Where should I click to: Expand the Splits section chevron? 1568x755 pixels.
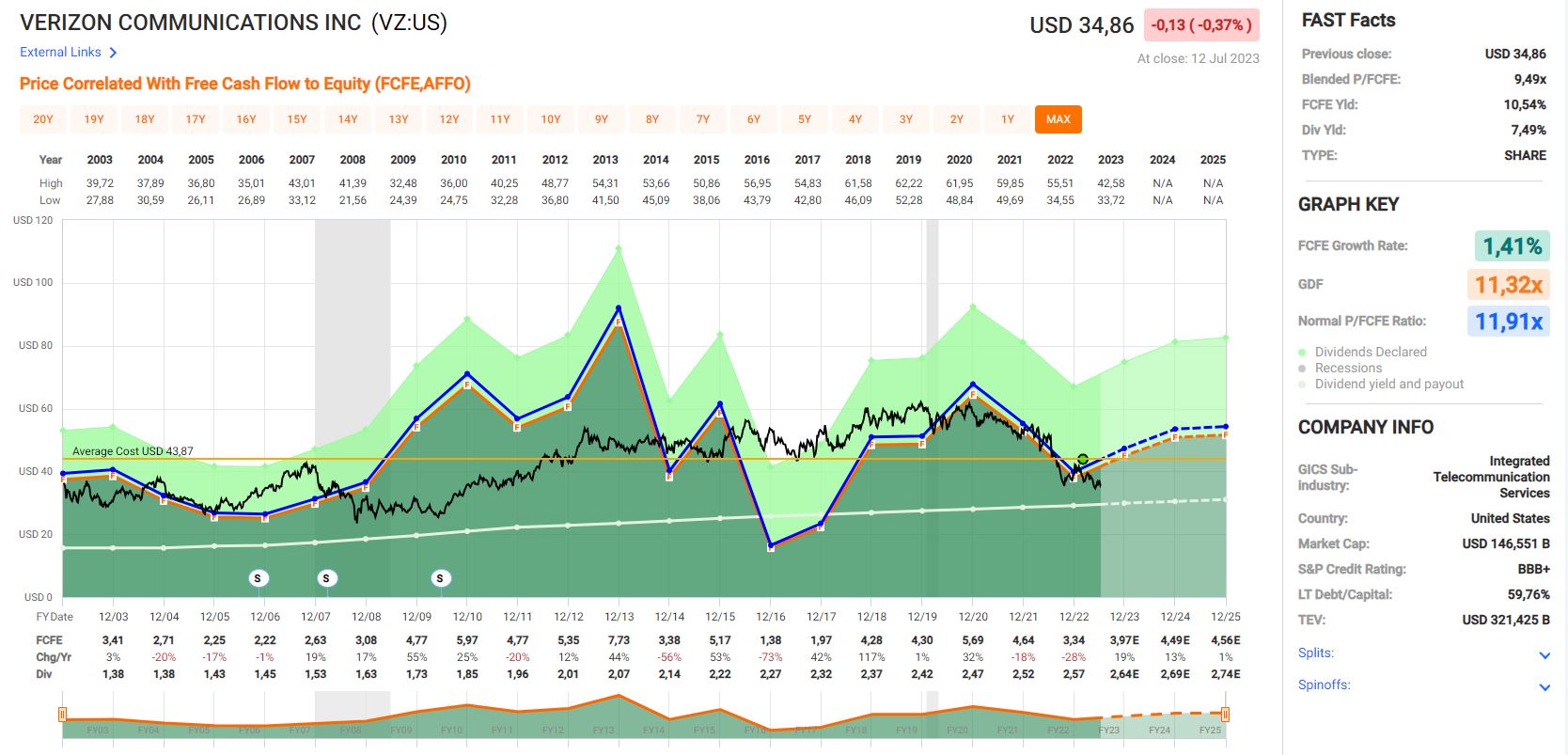pyautogui.click(x=1544, y=655)
